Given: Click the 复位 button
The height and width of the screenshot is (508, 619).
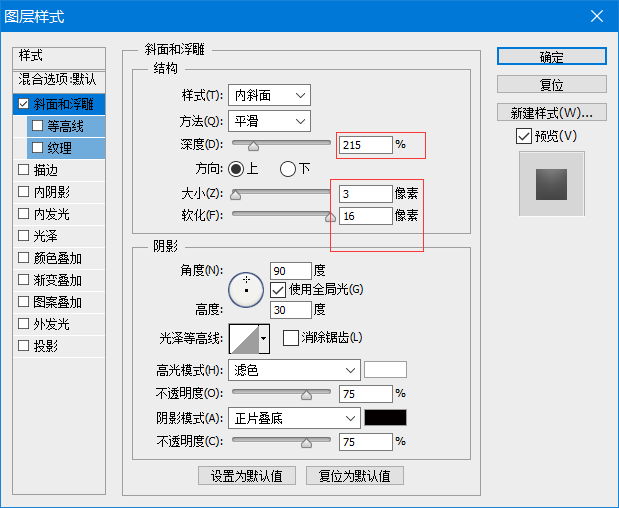Looking at the screenshot, I should pyautogui.click(x=551, y=84).
